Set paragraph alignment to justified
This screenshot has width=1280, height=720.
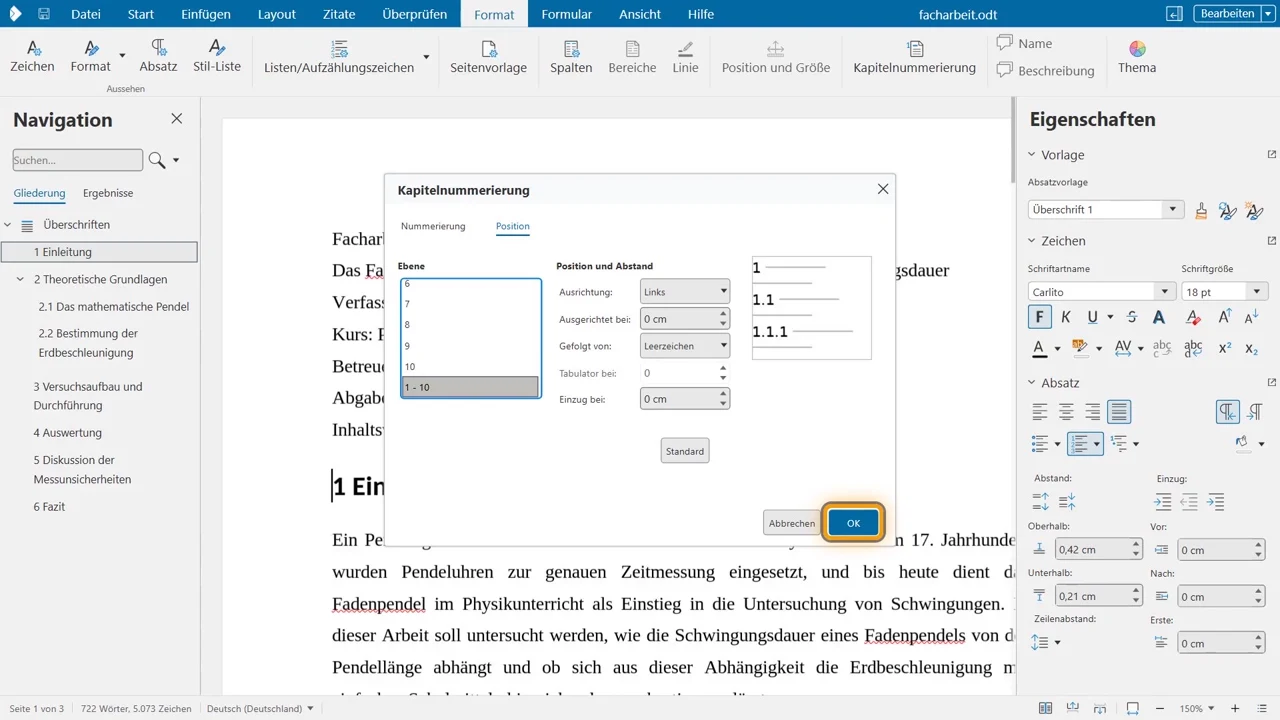[x=1119, y=411]
